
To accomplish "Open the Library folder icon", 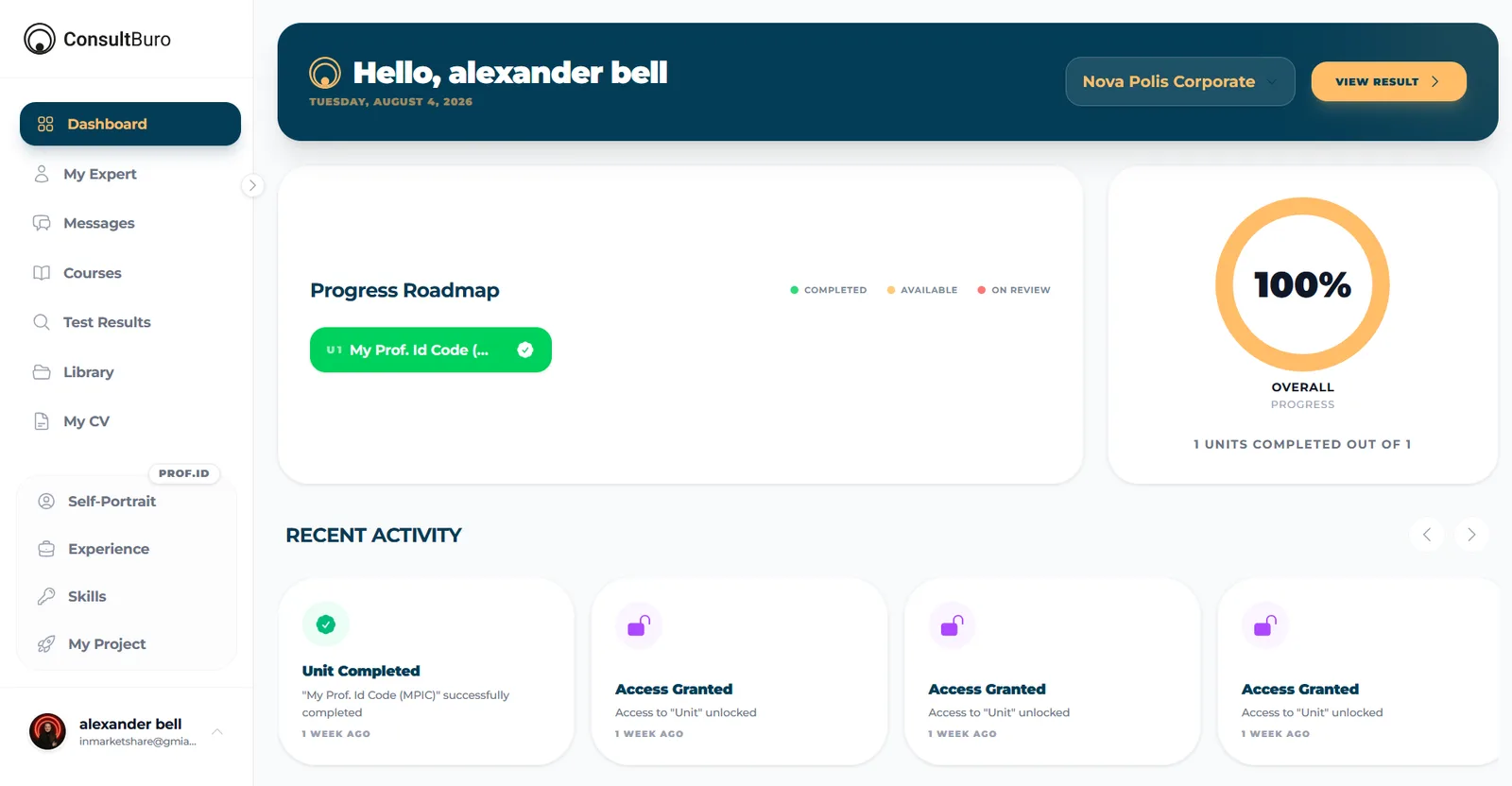I will 42,372.
